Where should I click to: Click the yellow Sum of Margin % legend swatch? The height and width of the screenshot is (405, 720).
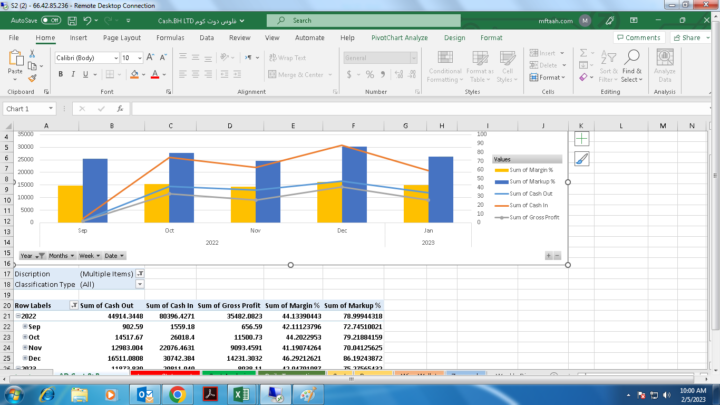(x=501, y=170)
